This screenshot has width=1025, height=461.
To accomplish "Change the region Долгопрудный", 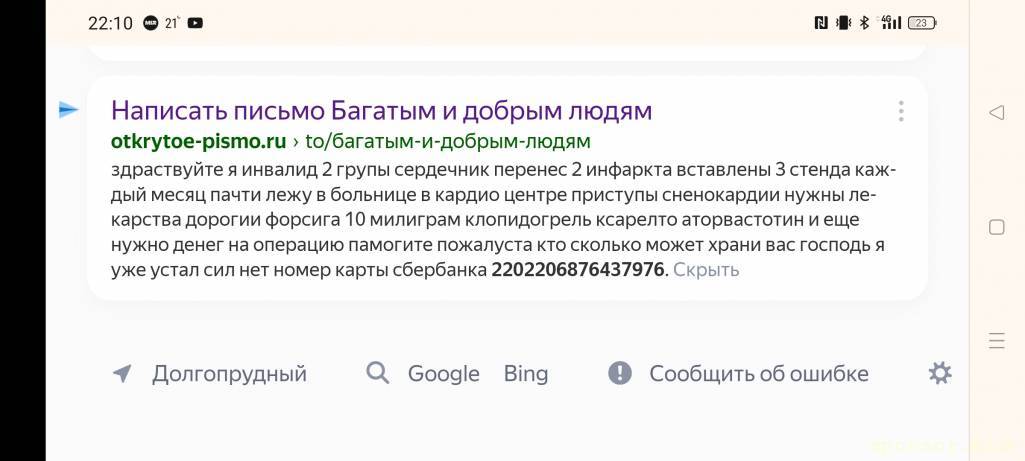I will (229, 374).
